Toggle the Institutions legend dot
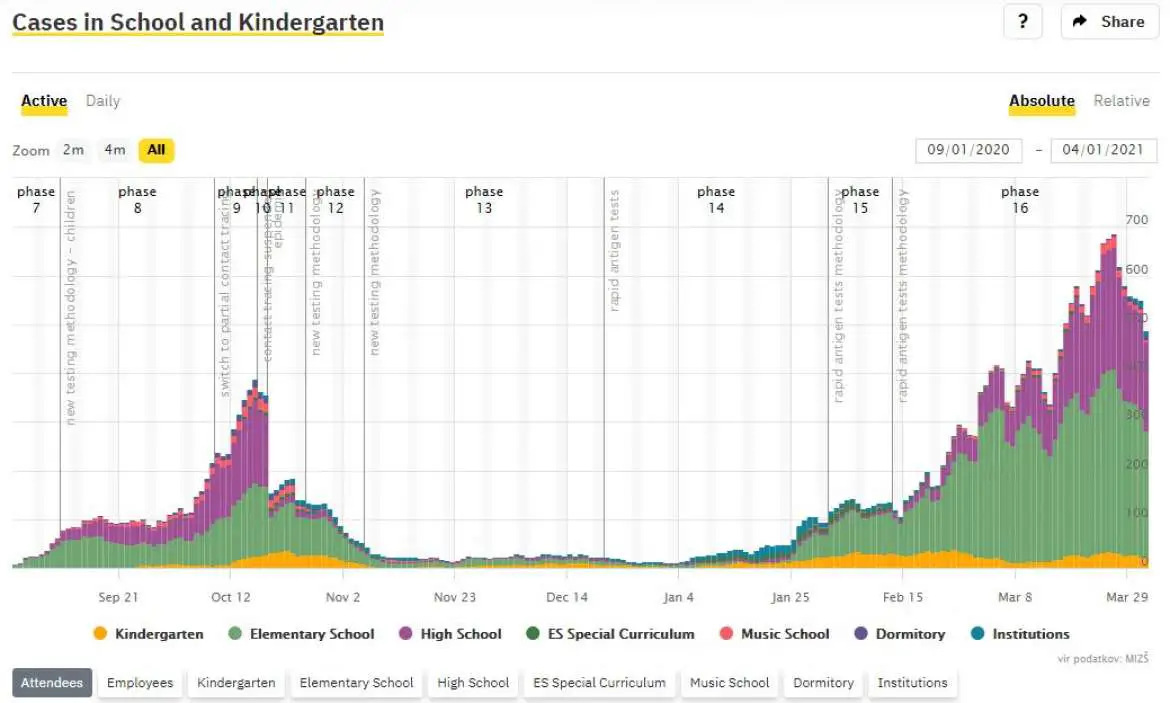The width and height of the screenshot is (1170, 703). [x=977, y=634]
